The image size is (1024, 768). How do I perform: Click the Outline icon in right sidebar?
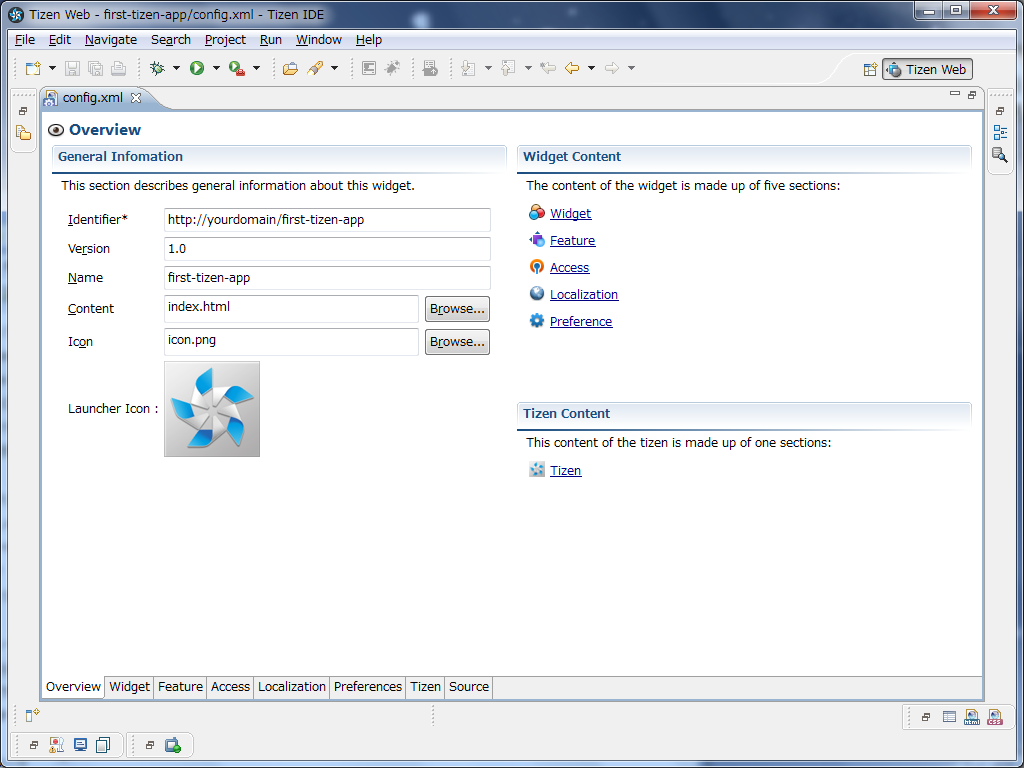1000,133
